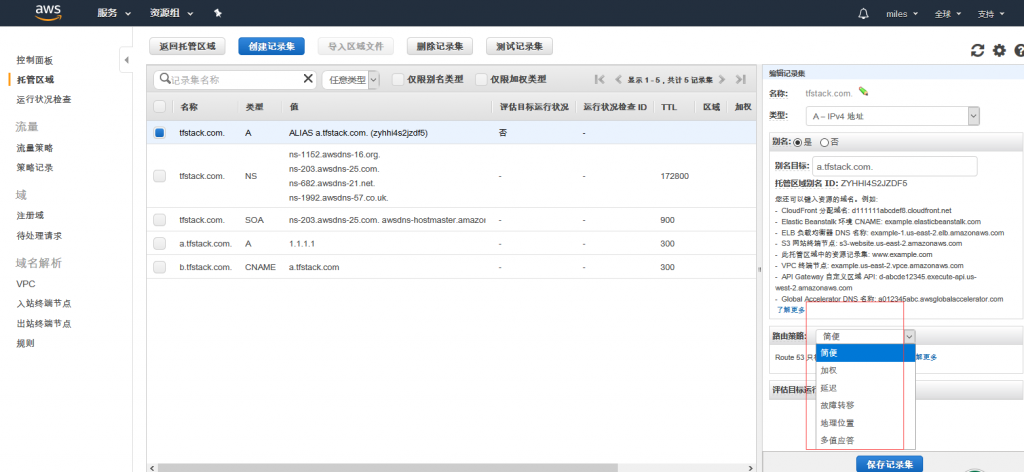
Task: Choose 加权 routing policy option
Action: click(865, 370)
